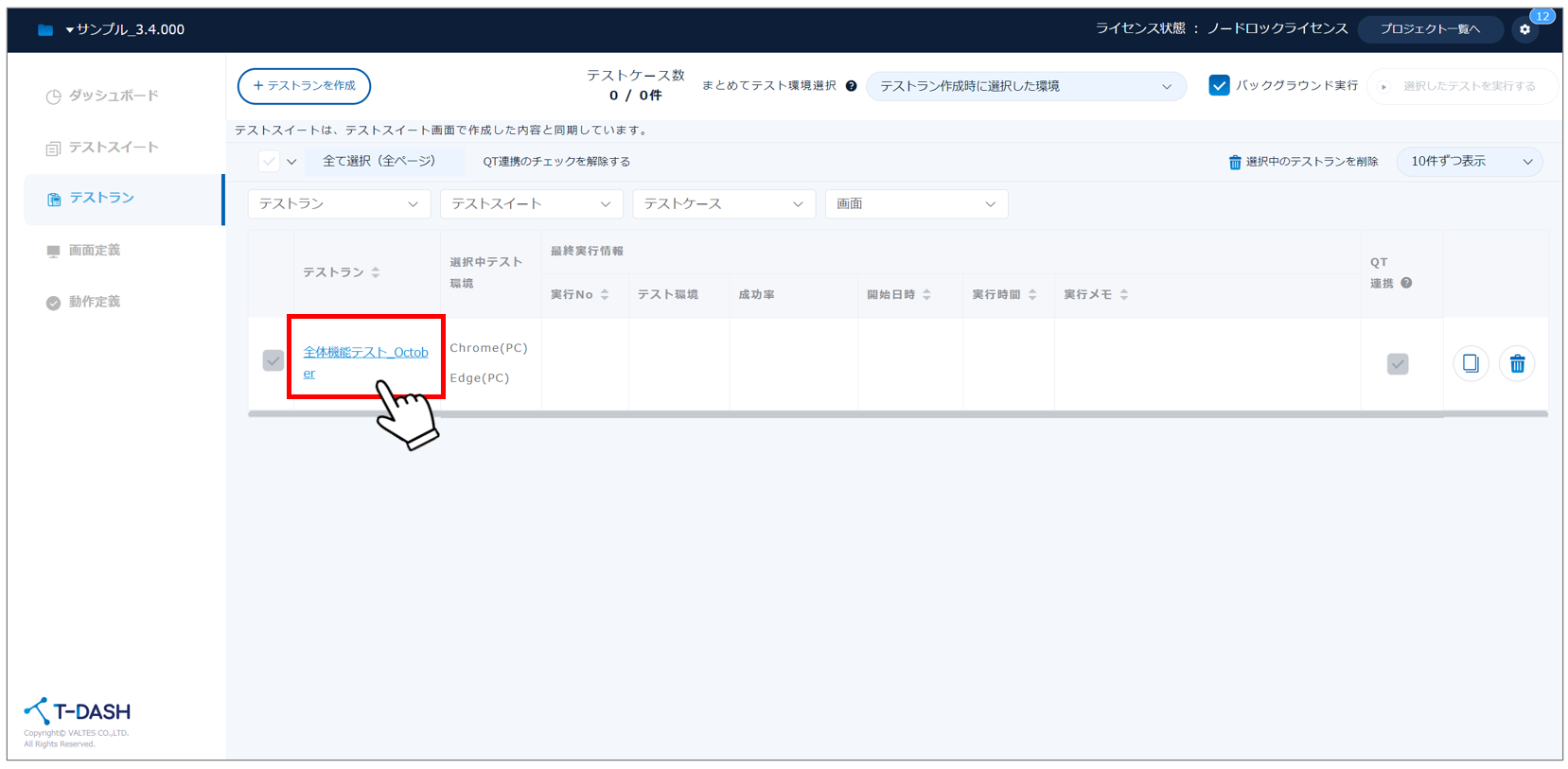Click the copy test run icon
The height and width of the screenshot is (769, 1568).
coord(1471,363)
